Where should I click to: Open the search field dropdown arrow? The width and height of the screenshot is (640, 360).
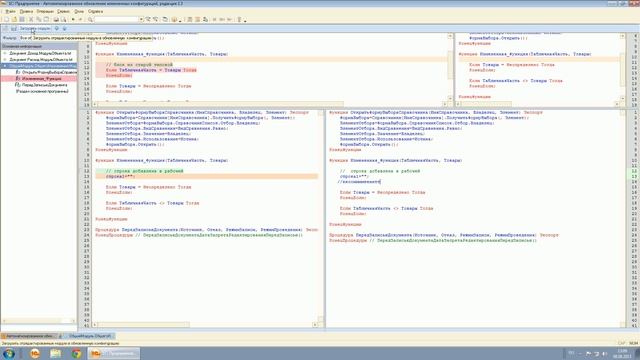coord(141,19)
